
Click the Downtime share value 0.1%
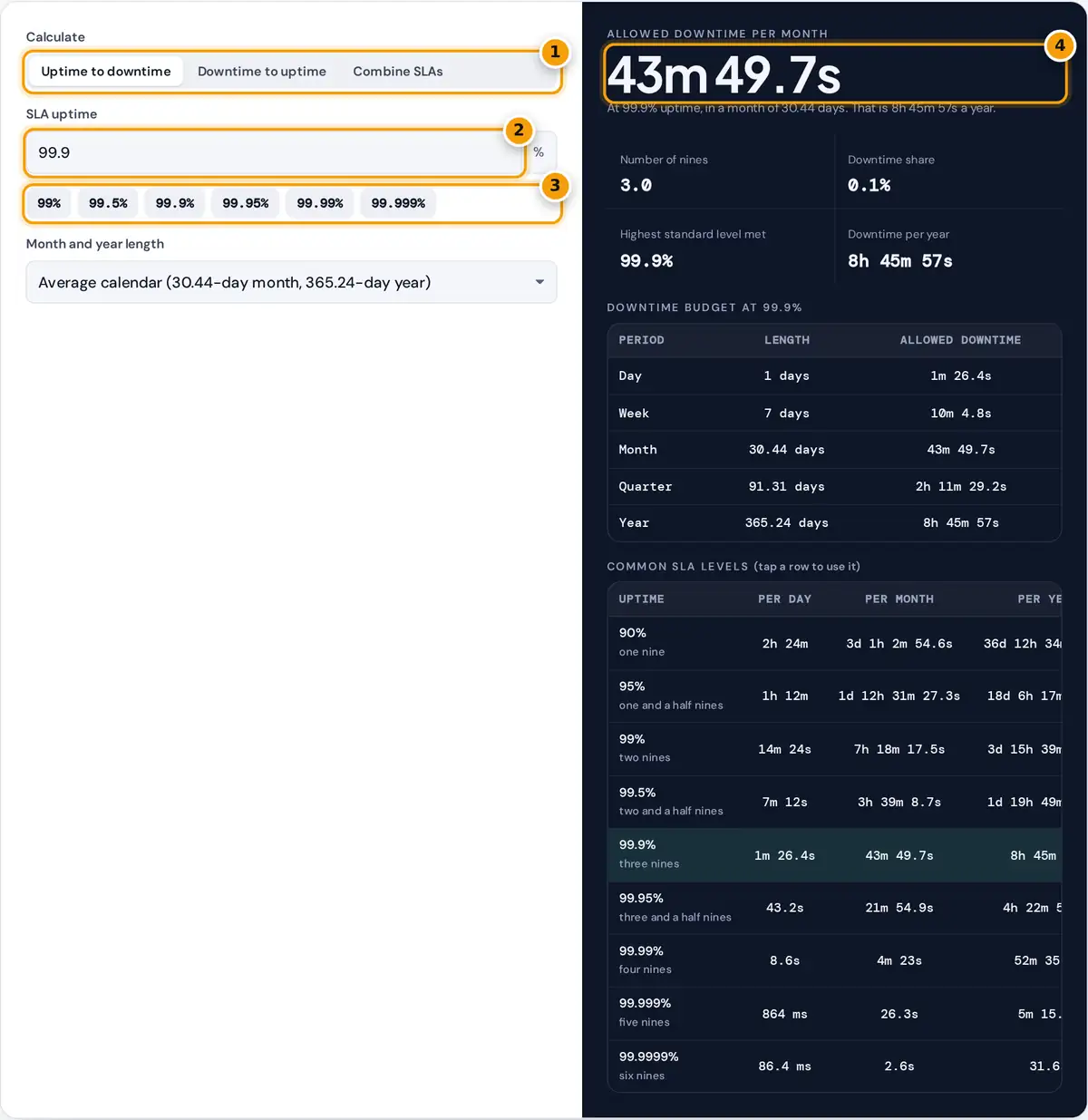pos(869,185)
